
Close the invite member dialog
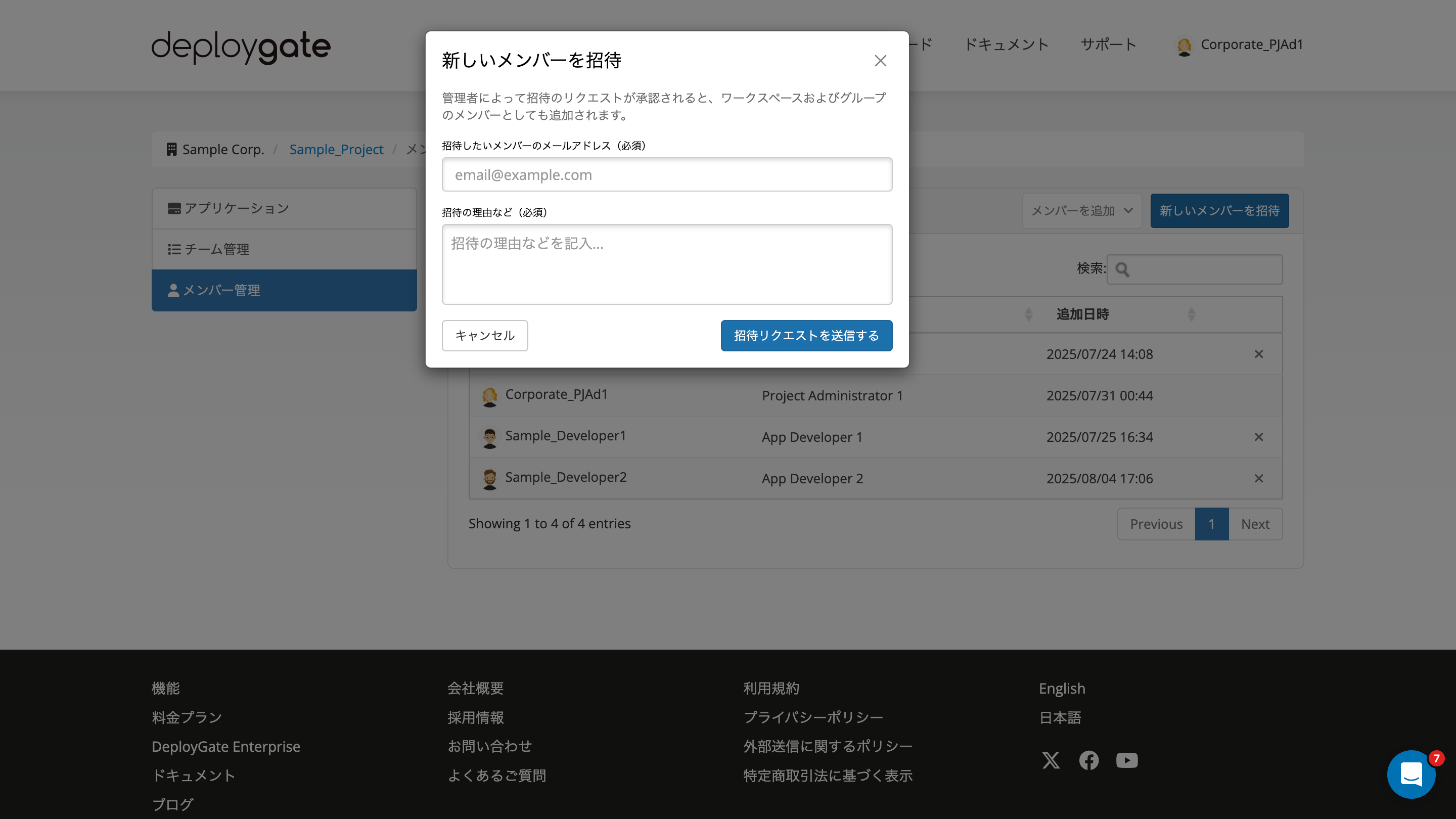coord(880,61)
